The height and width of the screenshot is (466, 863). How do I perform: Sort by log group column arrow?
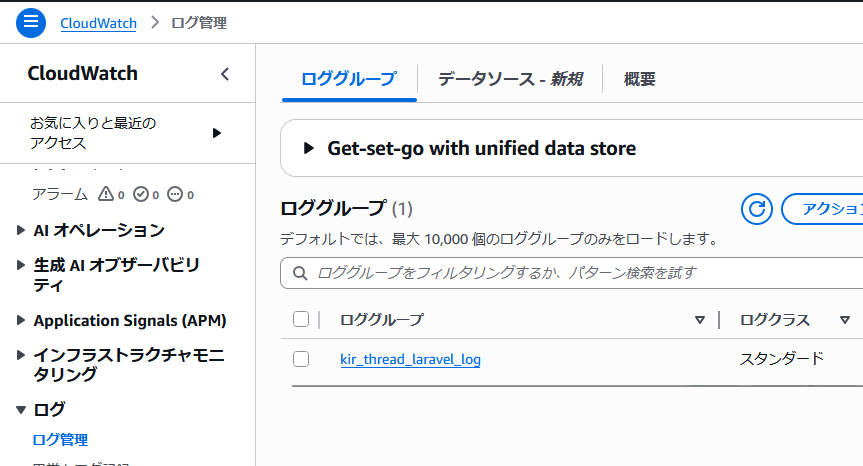click(700, 320)
